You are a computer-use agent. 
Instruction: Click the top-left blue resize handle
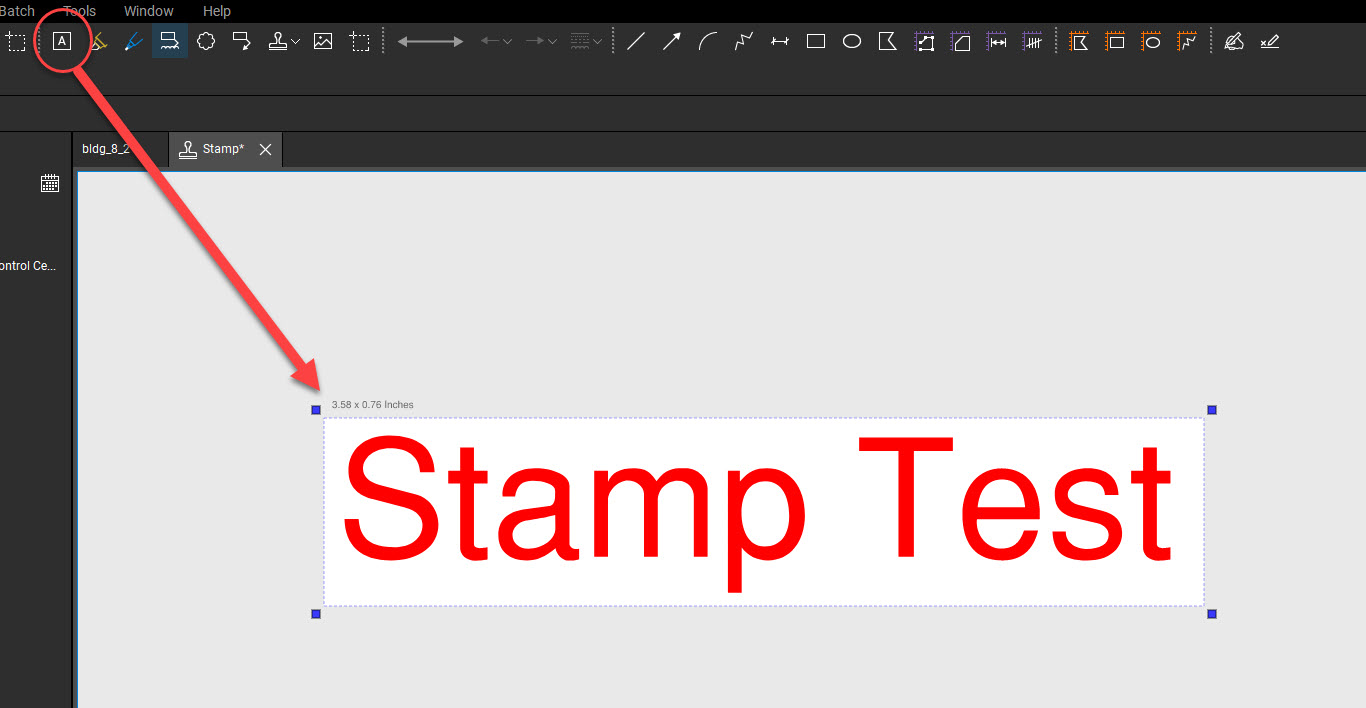coord(316,410)
